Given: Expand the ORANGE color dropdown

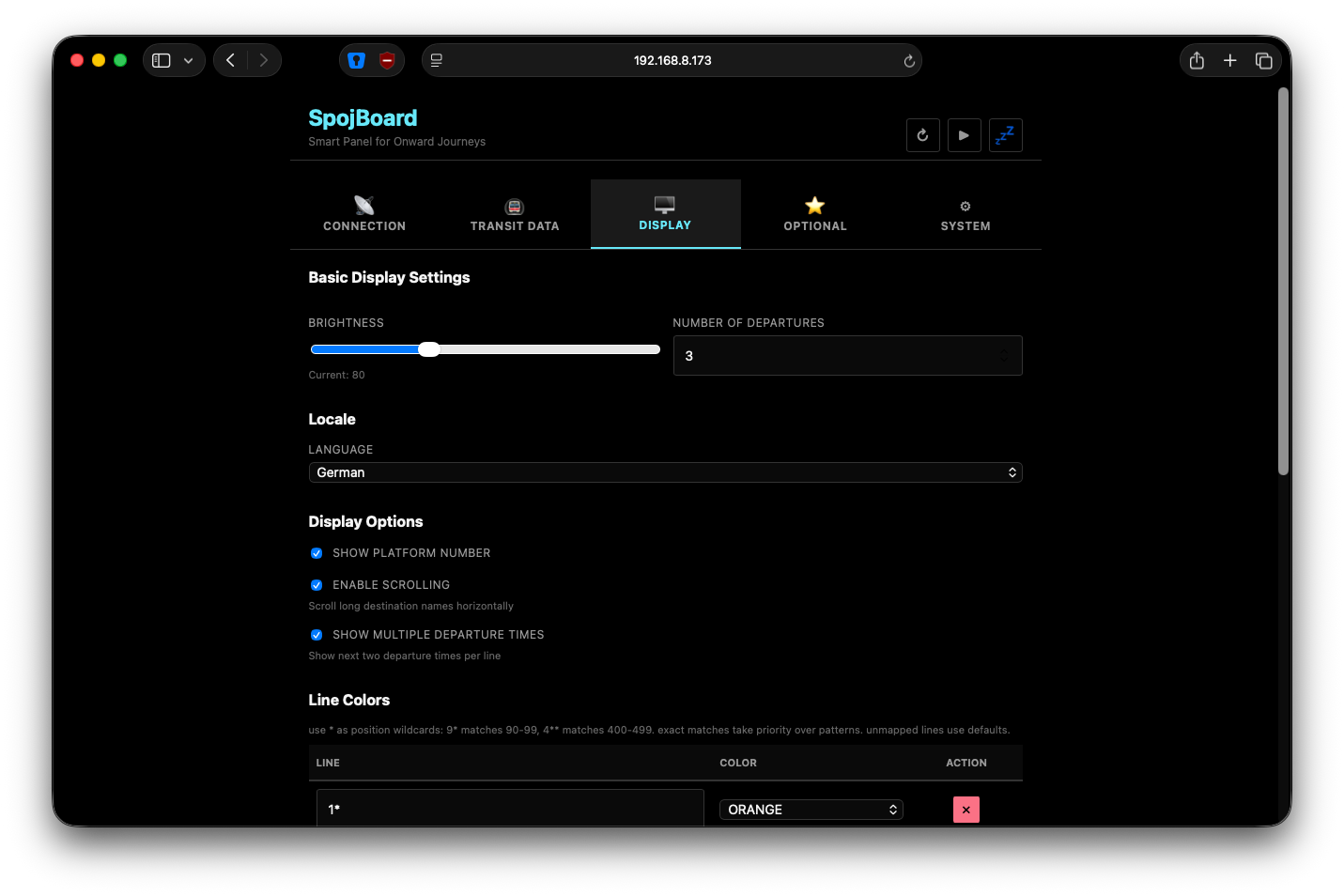Looking at the screenshot, I should [811, 810].
